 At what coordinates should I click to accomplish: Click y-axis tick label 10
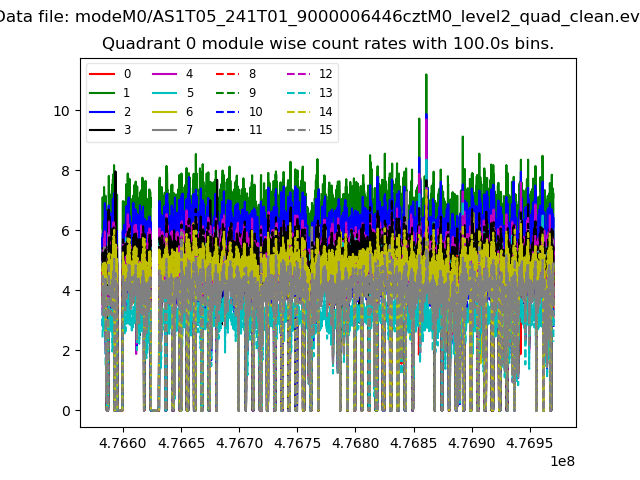pyautogui.click(x=62, y=111)
